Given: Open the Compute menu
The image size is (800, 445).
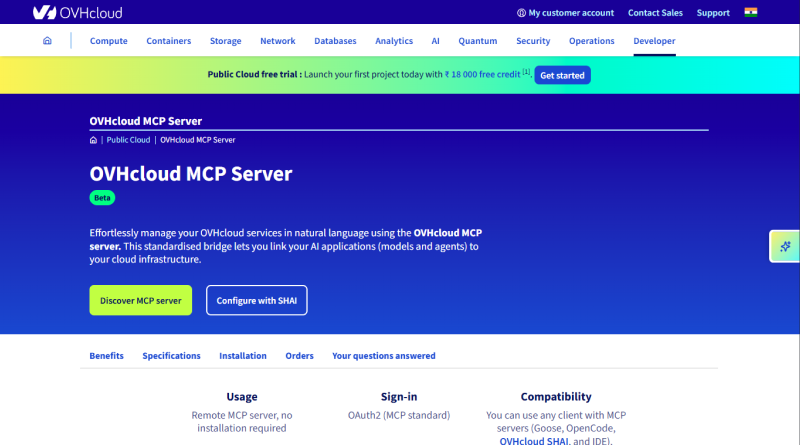Looking at the screenshot, I should (109, 41).
